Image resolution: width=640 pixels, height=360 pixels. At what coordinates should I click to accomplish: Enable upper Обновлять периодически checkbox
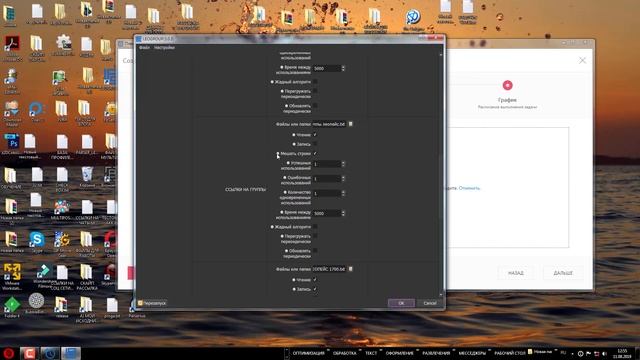point(315,106)
